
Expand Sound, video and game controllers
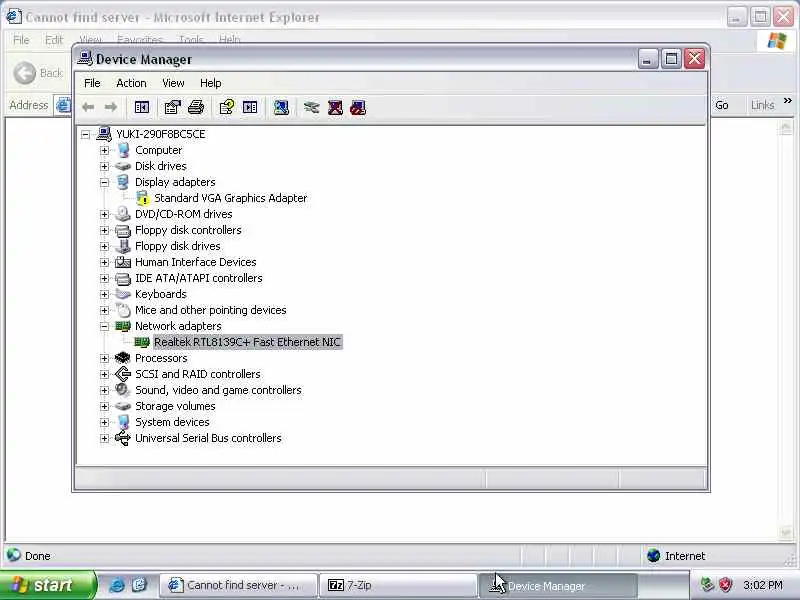pyautogui.click(x=105, y=390)
